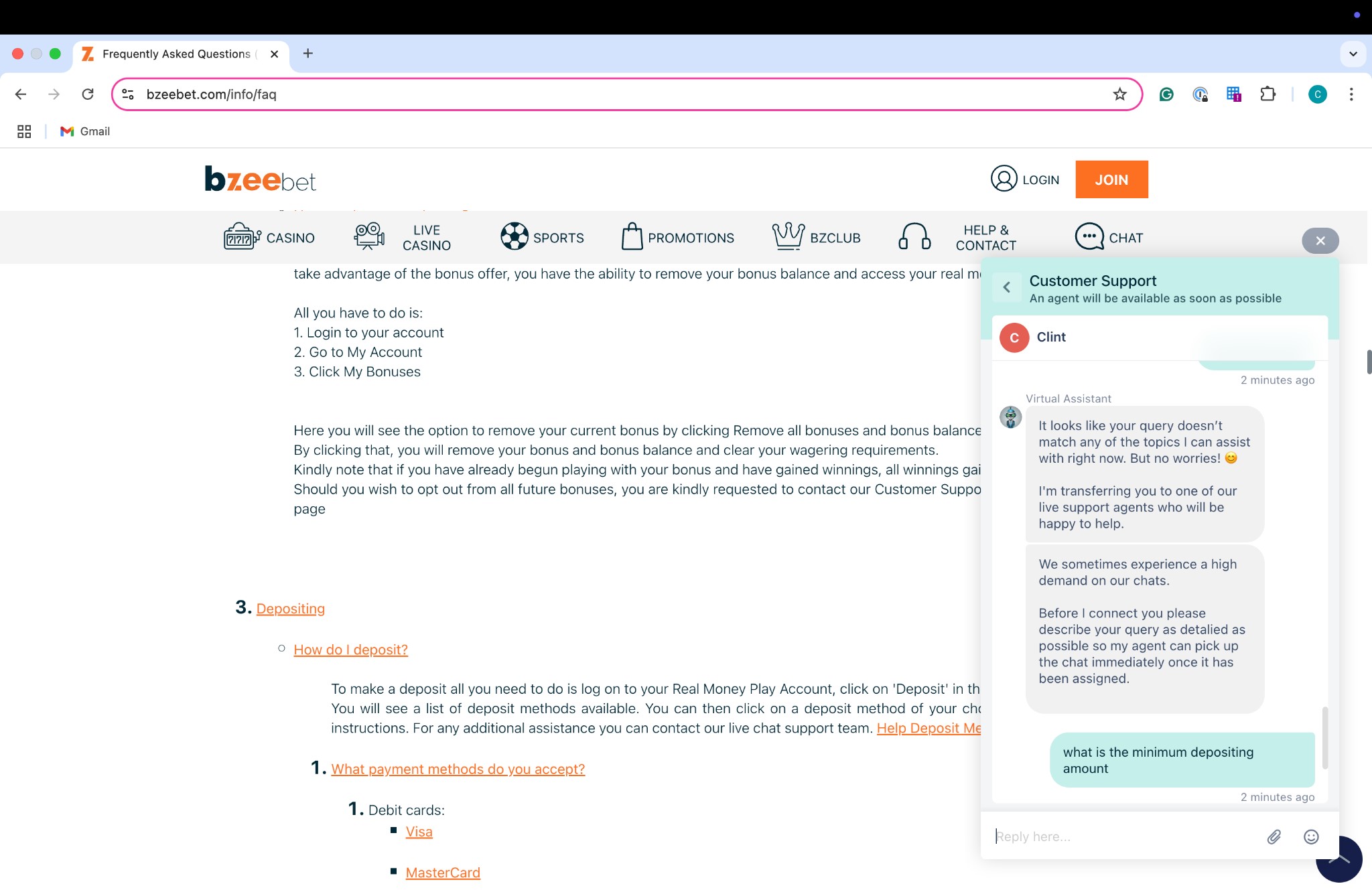Open the CASINO menu item
Screen dimensions: 1372x892
click(x=269, y=237)
